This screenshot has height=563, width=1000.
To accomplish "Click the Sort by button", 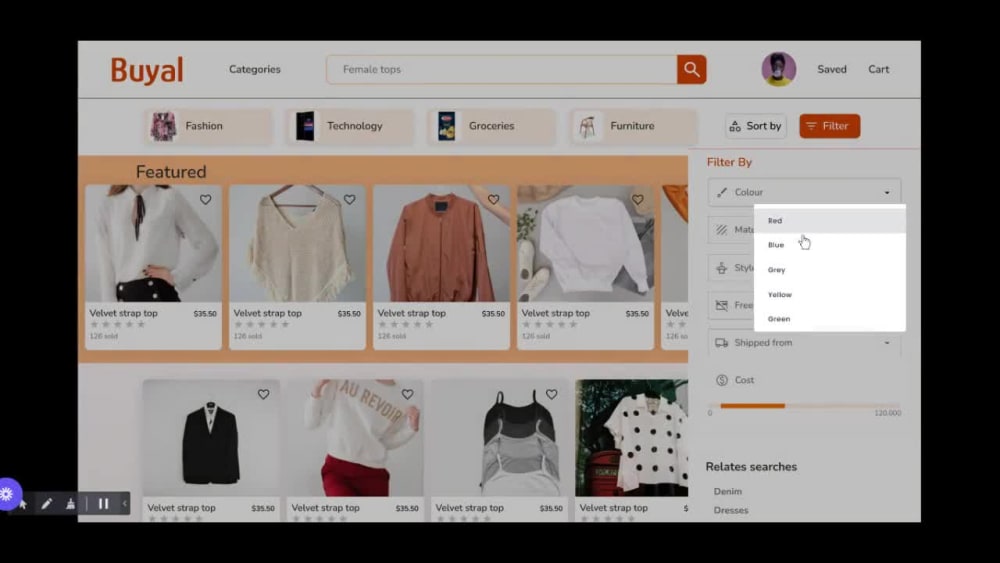I will 756,126.
